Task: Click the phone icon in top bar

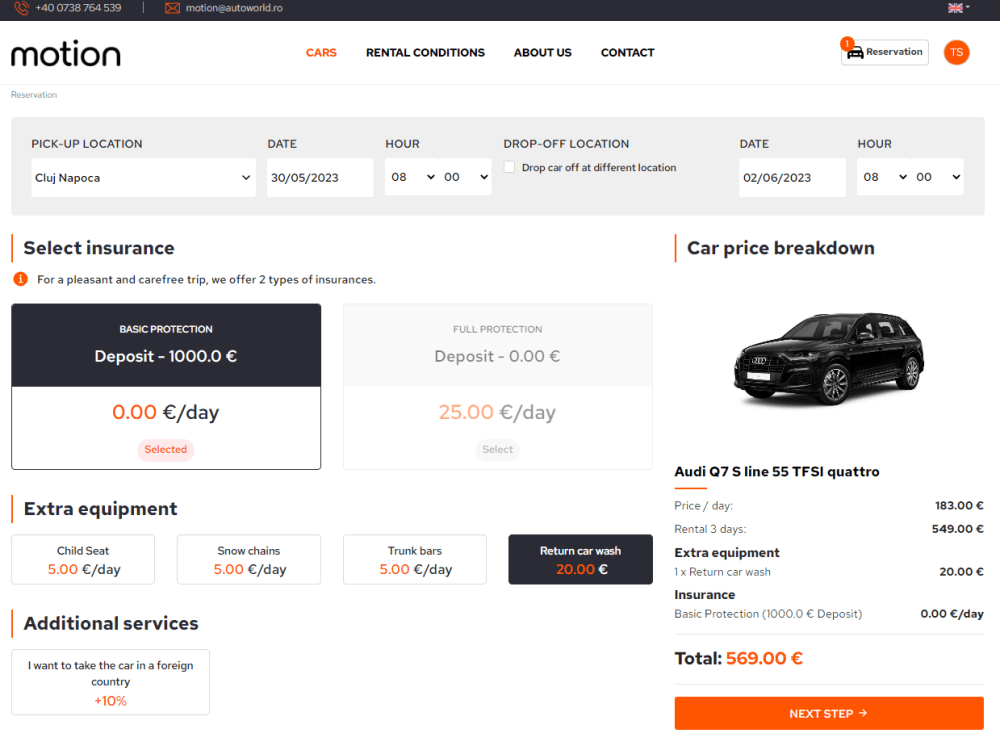Action: 21,8
